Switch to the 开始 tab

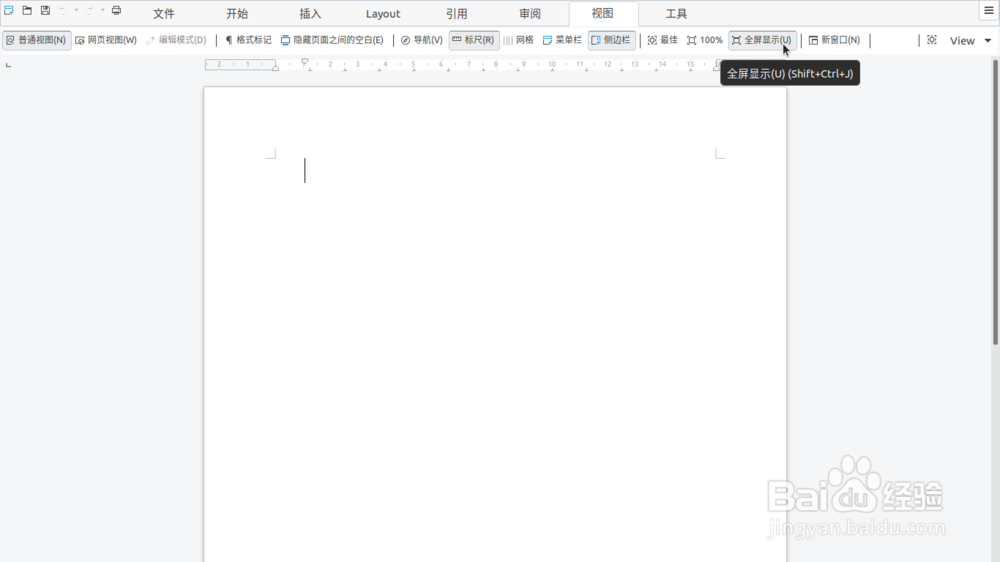[x=237, y=13]
